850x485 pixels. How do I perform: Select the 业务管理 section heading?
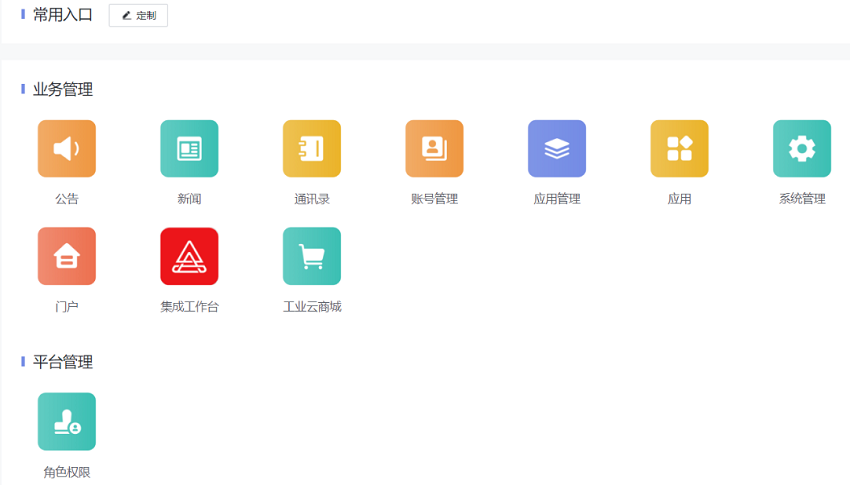[x=62, y=89]
